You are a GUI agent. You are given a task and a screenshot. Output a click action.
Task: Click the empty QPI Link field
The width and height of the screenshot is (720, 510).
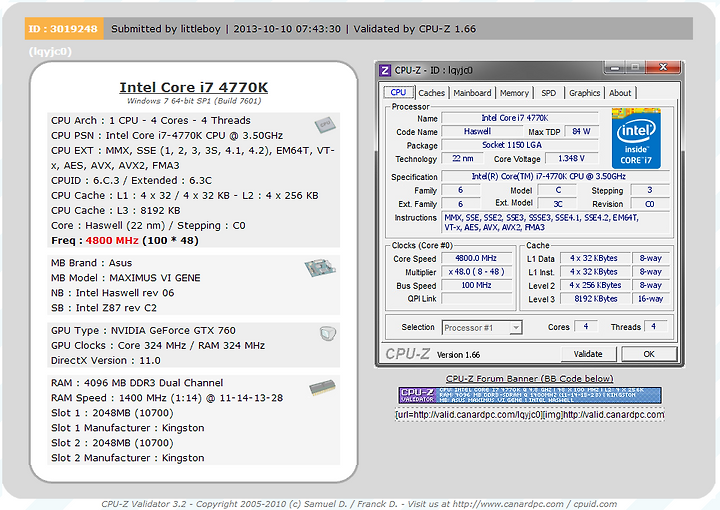point(476,298)
